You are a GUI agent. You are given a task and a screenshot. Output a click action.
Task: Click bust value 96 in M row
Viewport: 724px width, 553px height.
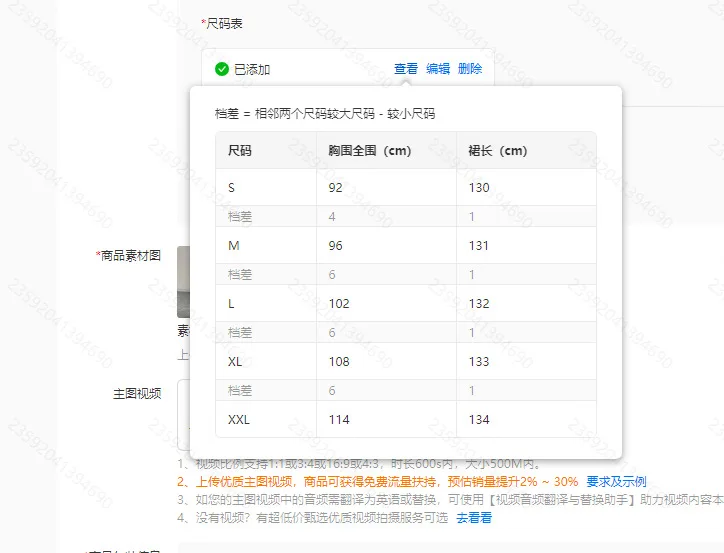point(335,246)
